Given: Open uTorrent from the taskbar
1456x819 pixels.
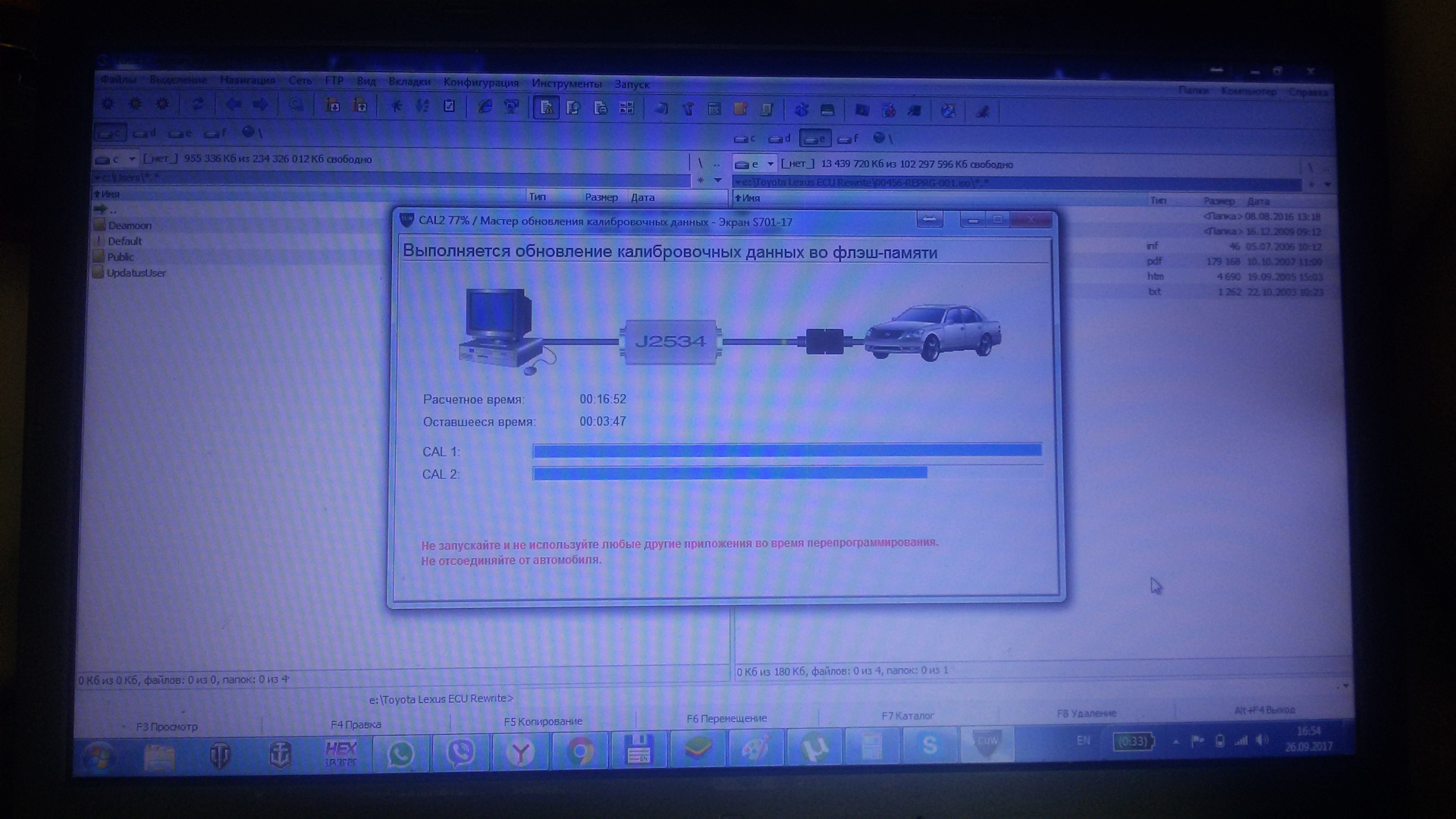Looking at the screenshot, I should (x=814, y=748).
